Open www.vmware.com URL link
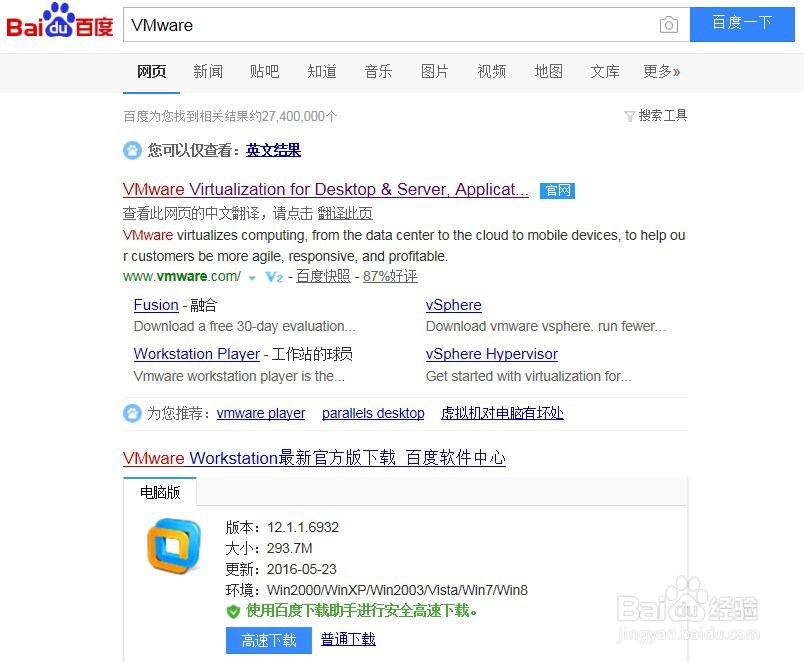This screenshot has width=804, height=662. pos(182,276)
